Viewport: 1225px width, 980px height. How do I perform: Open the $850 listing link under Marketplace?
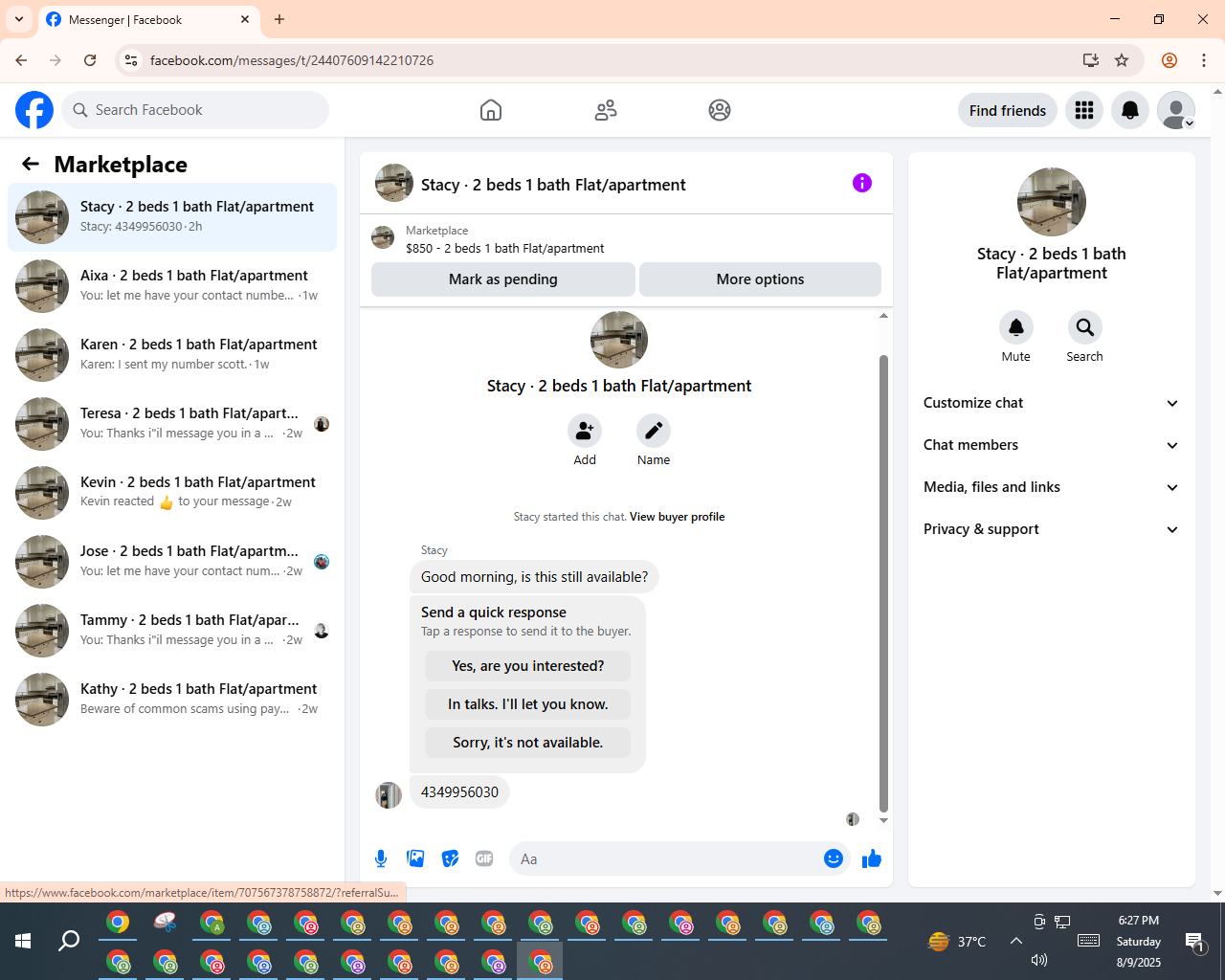coord(505,248)
